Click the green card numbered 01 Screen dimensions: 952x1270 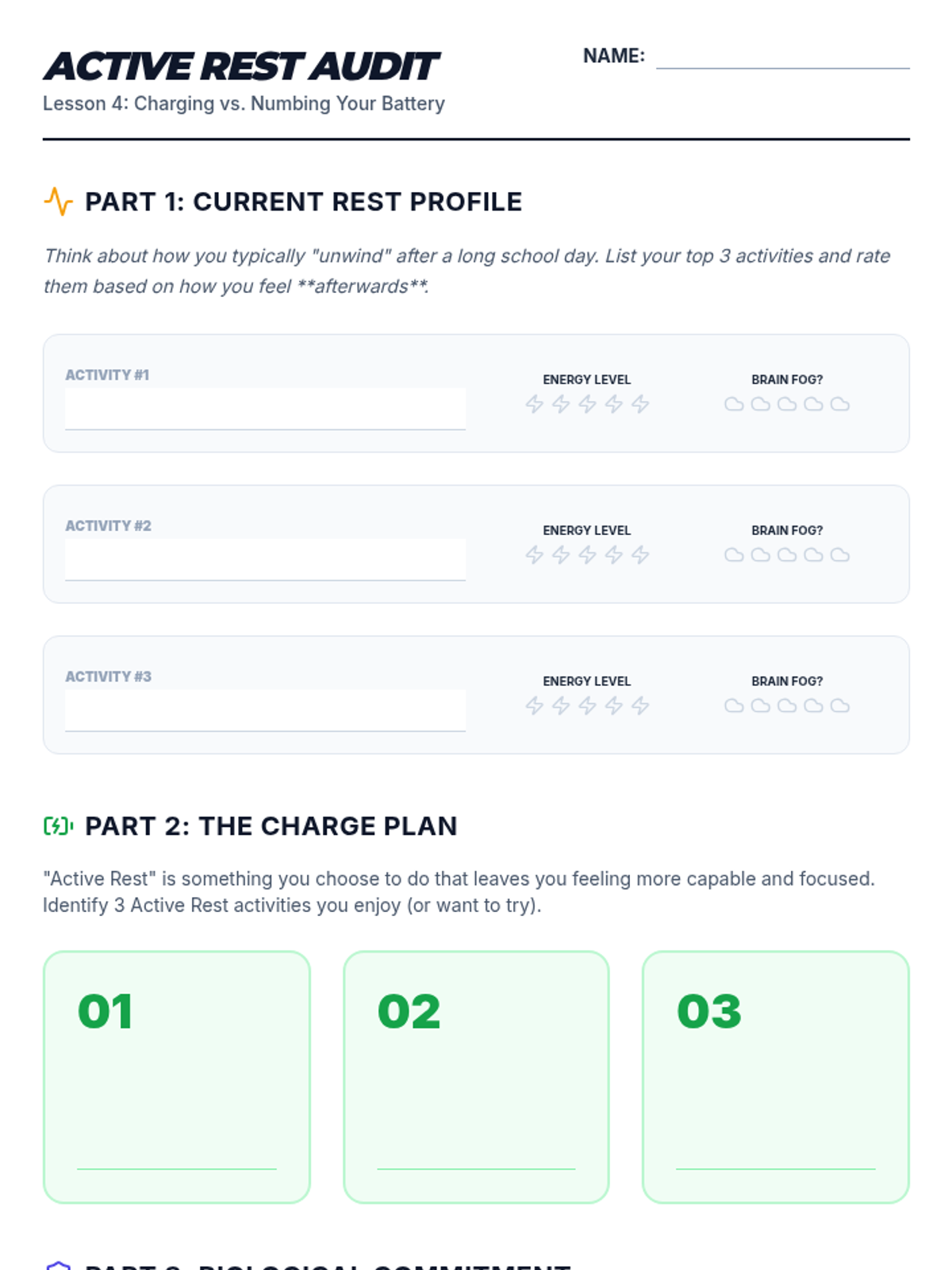point(177,1077)
